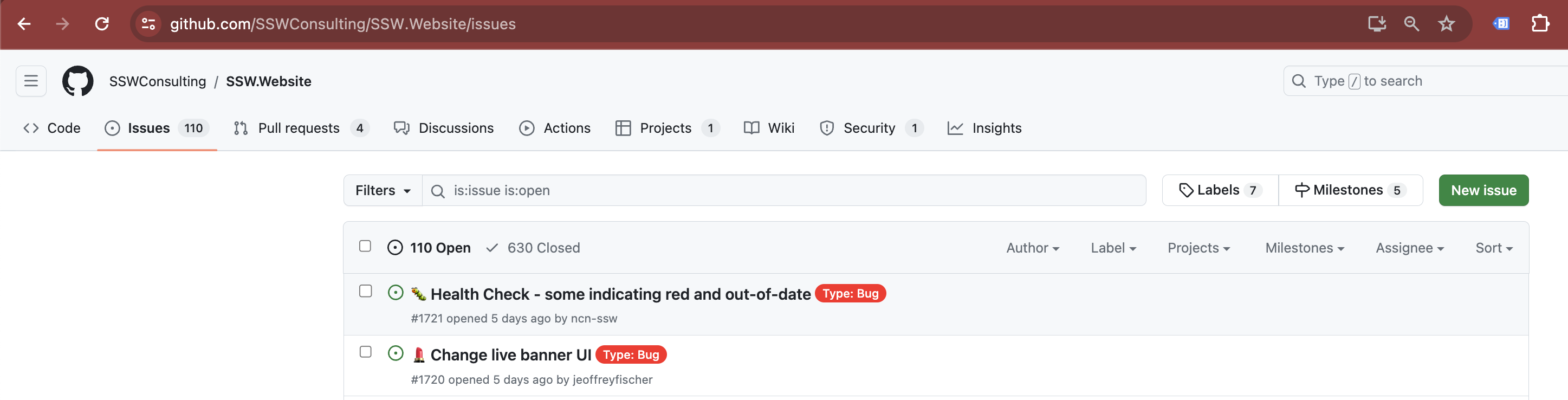Click the install app icon in address bar
The image size is (1568, 400).
[1377, 24]
